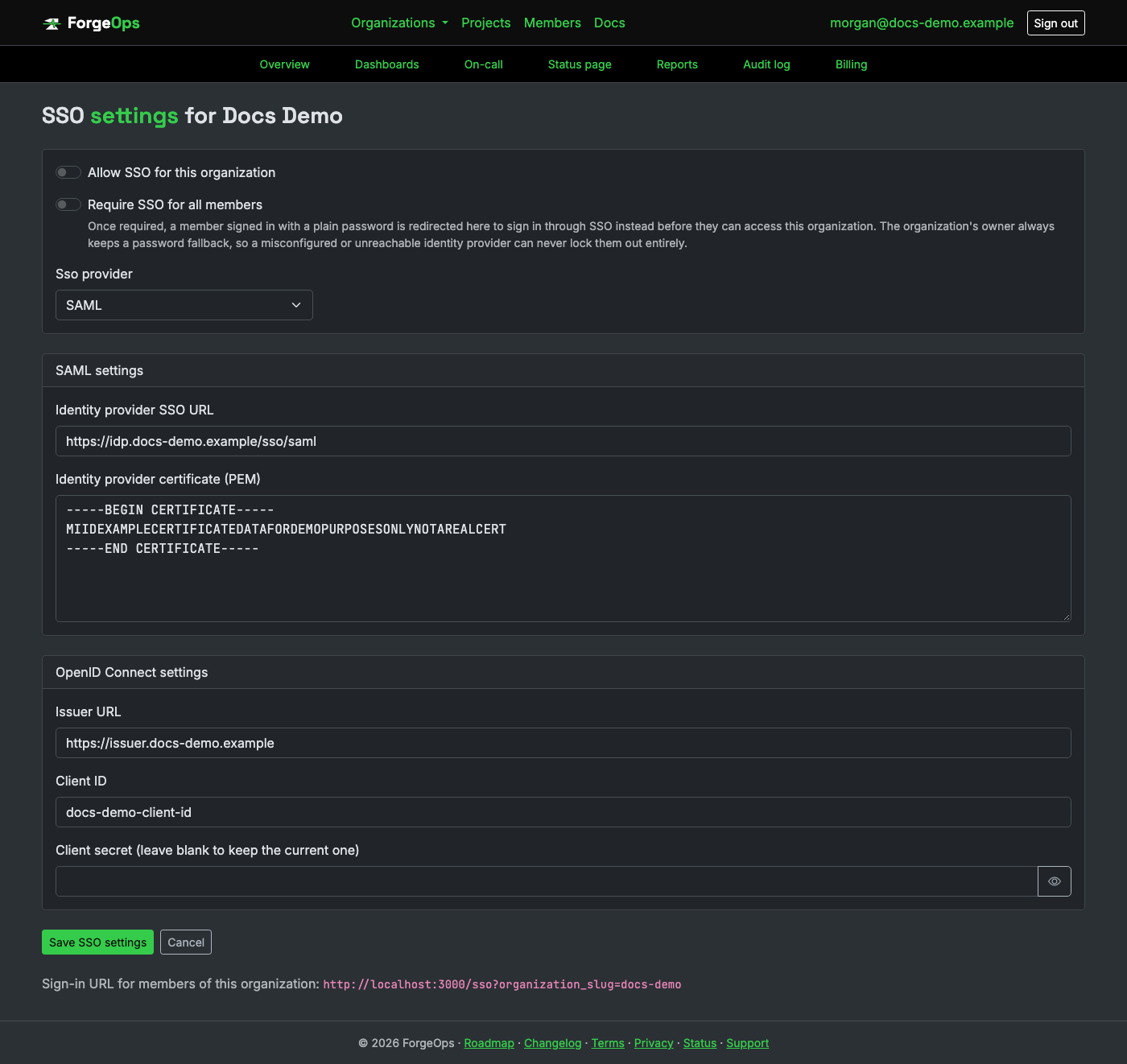Open the Status footer link
The height and width of the screenshot is (1064, 1127).
(x=700, y=1043)
